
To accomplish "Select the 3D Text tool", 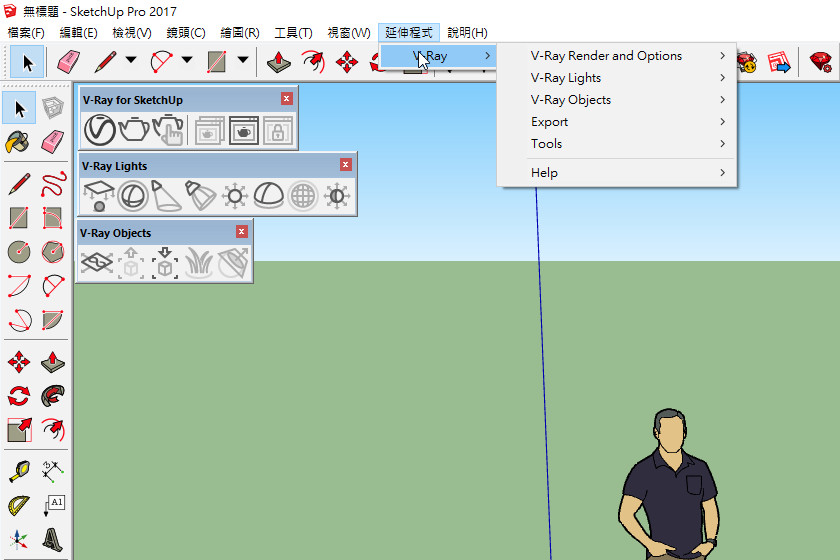I will (x=52, y=539).
